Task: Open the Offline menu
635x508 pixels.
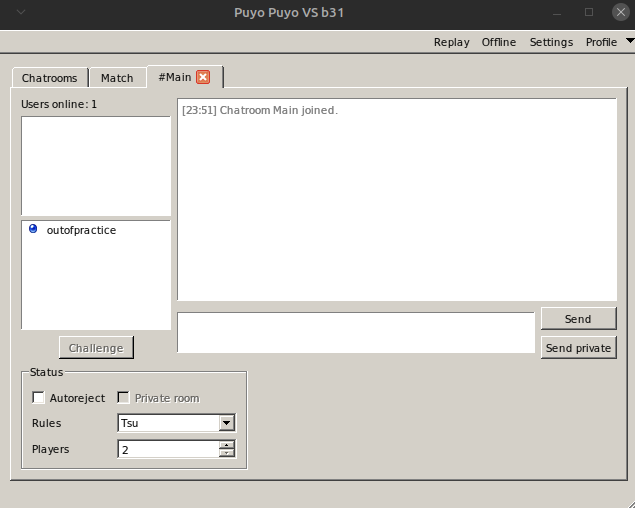Action: 499,42
